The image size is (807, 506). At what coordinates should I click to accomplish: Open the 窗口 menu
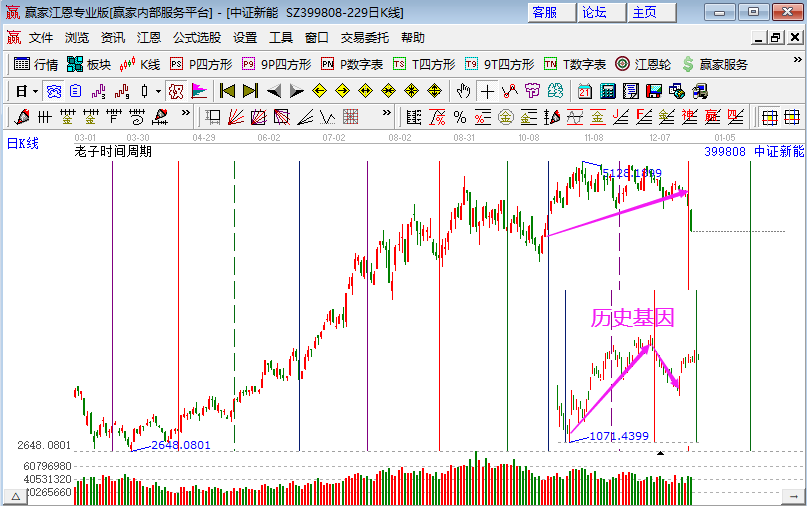pyautogui.click(x=317, y=38)
